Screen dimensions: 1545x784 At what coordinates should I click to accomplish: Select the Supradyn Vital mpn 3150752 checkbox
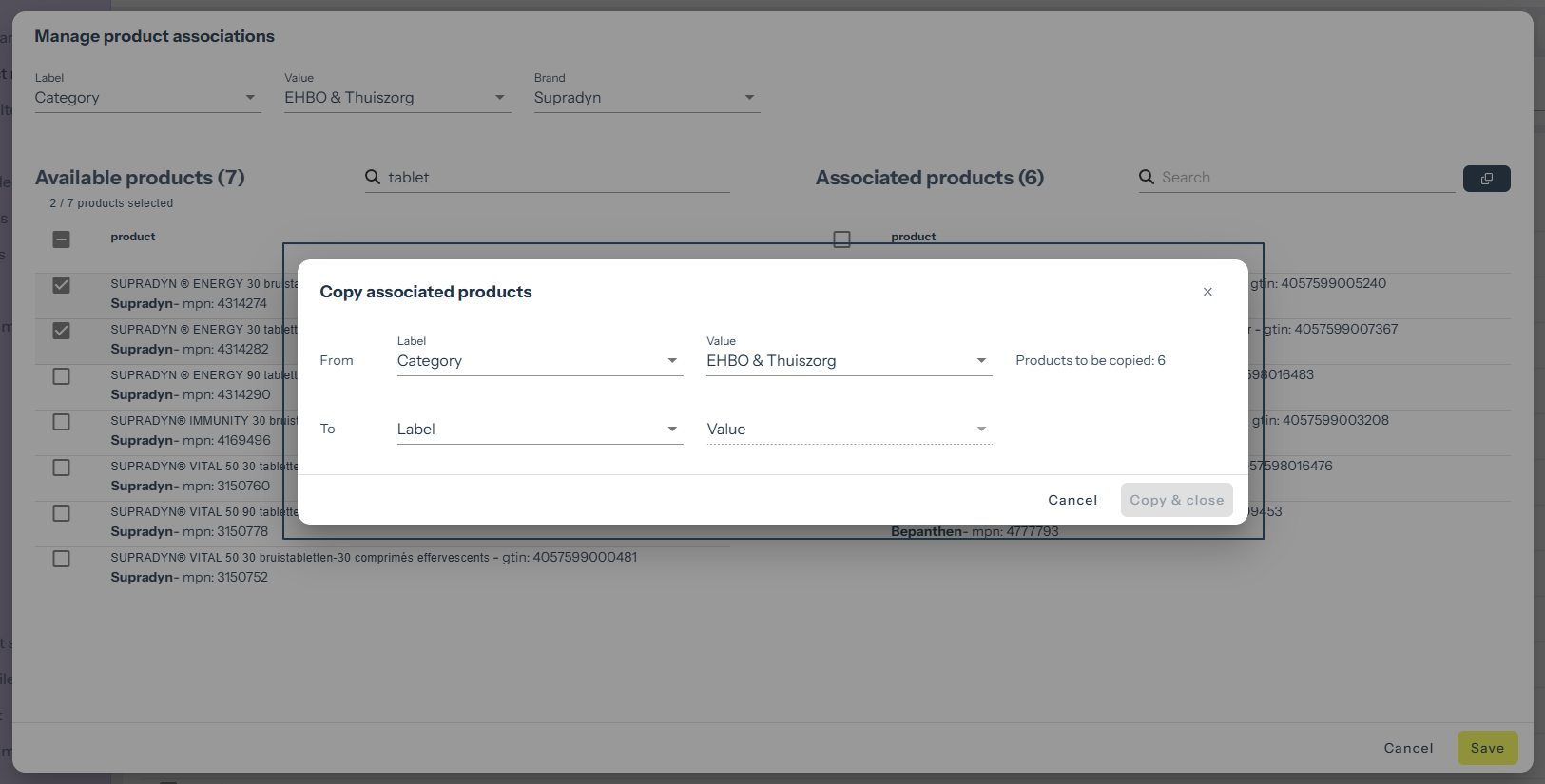[62, 559]
